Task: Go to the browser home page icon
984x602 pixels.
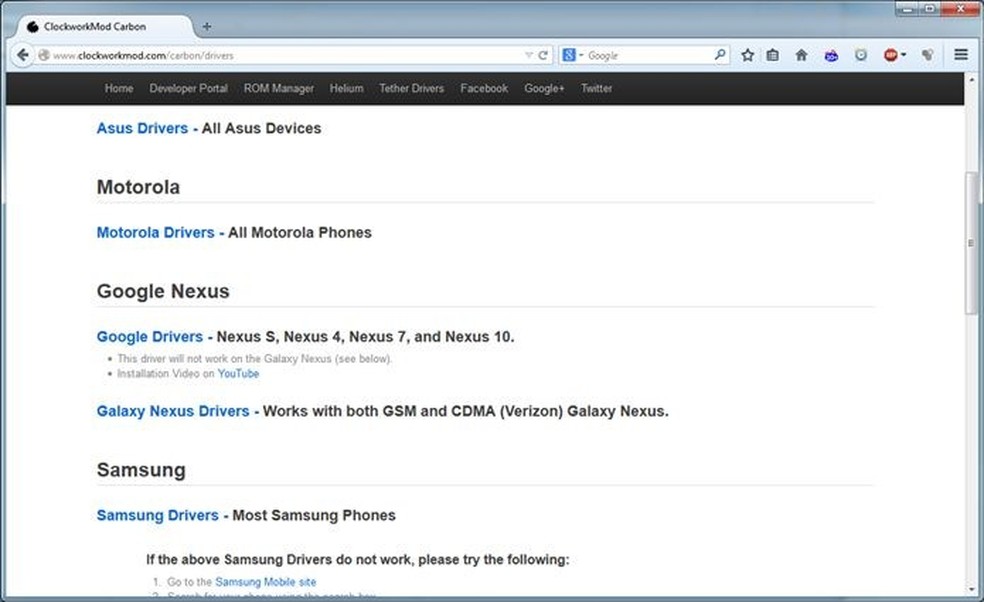Action: [801, 56]
